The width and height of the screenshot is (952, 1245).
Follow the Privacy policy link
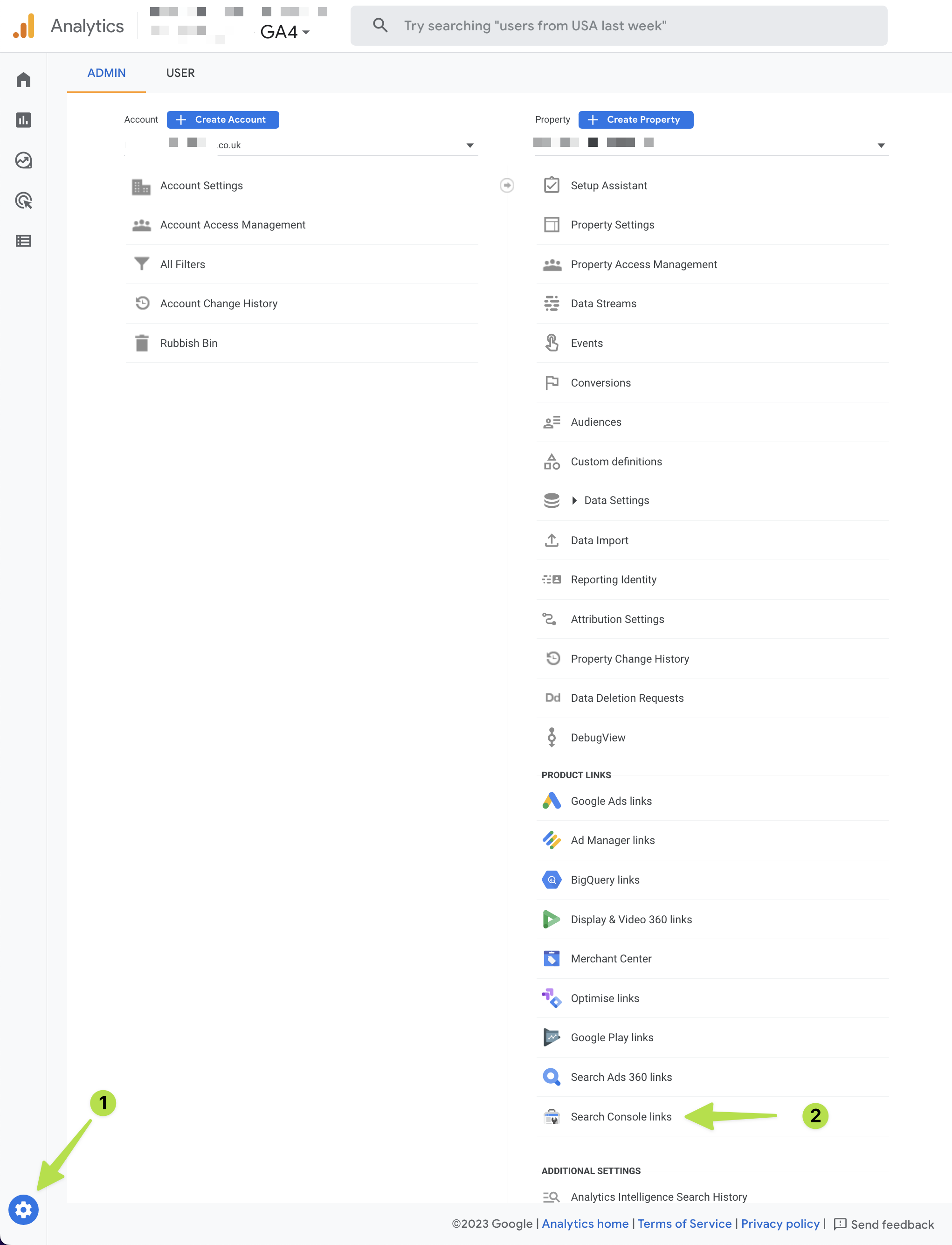780,1224
